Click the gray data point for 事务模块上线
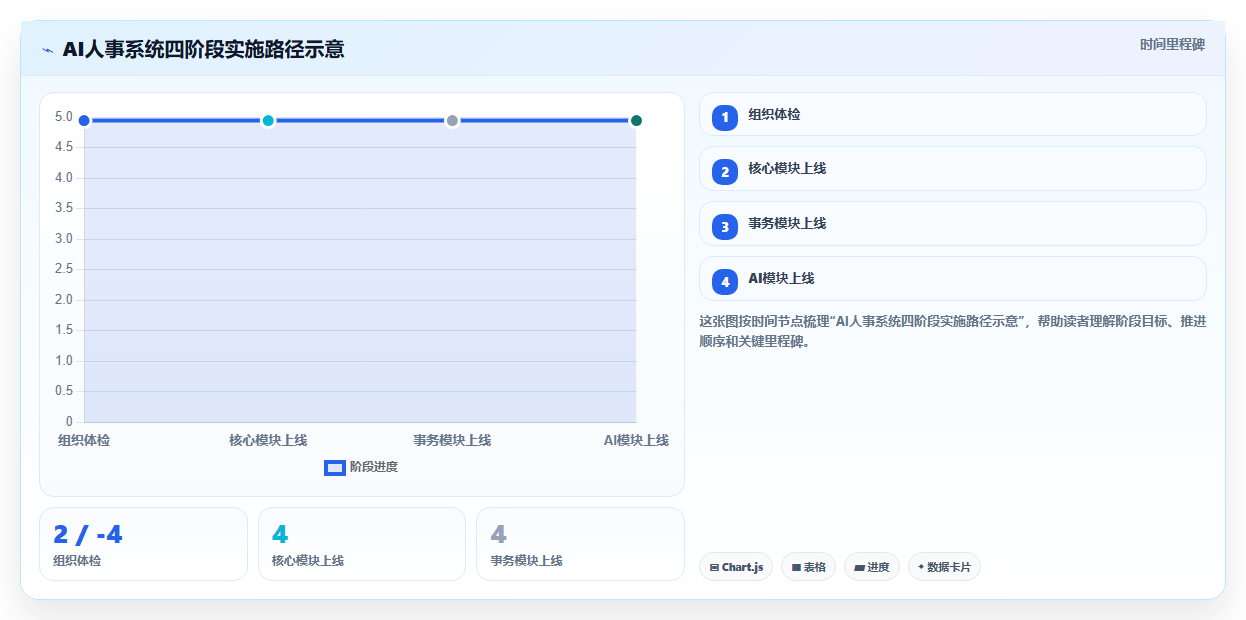This screenshot has height=620, width=1246. click(452, 121)
